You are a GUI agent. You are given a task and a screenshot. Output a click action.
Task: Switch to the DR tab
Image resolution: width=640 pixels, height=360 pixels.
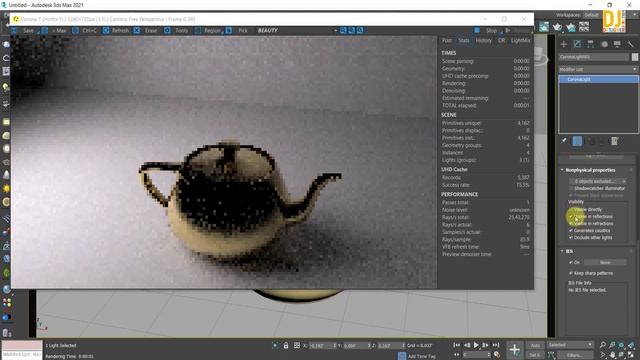[x=501, y=40]
